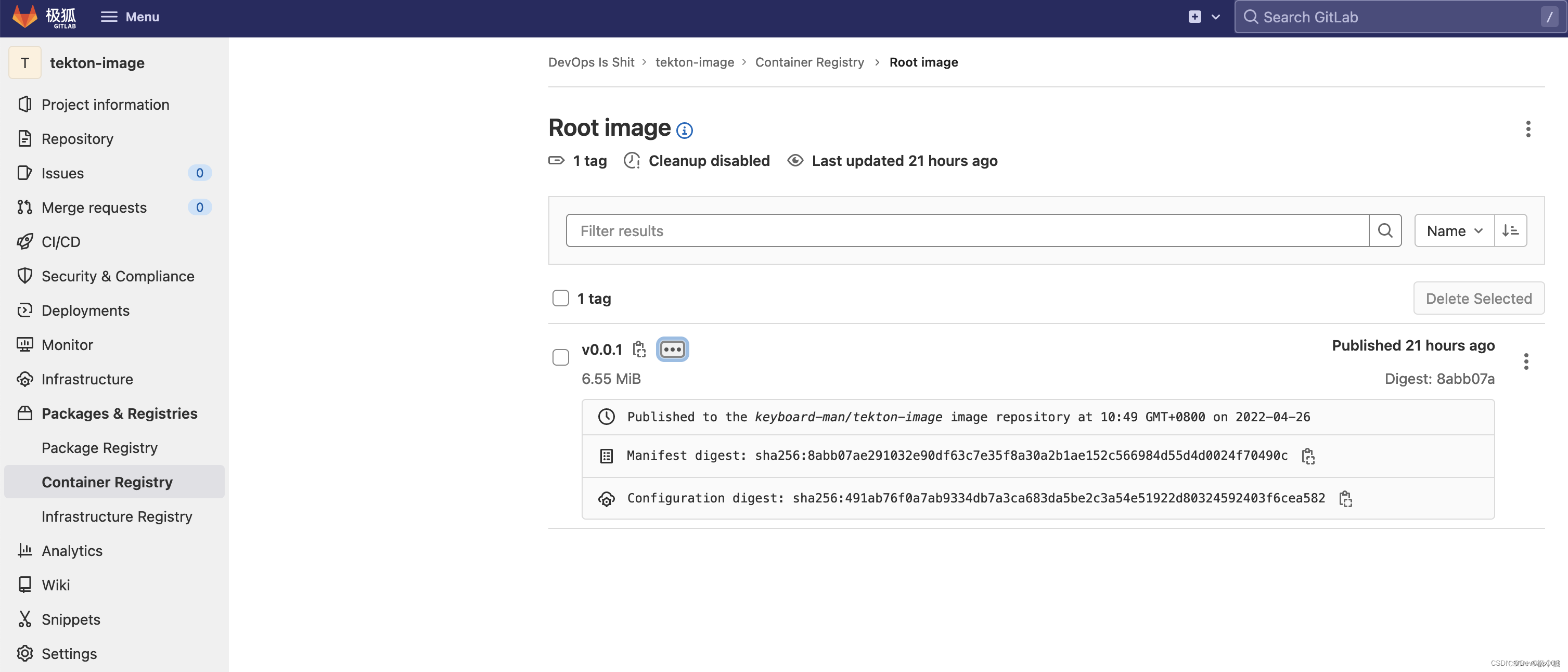
Task: Click the info icon next to Root image
Action: pos(684,130)
